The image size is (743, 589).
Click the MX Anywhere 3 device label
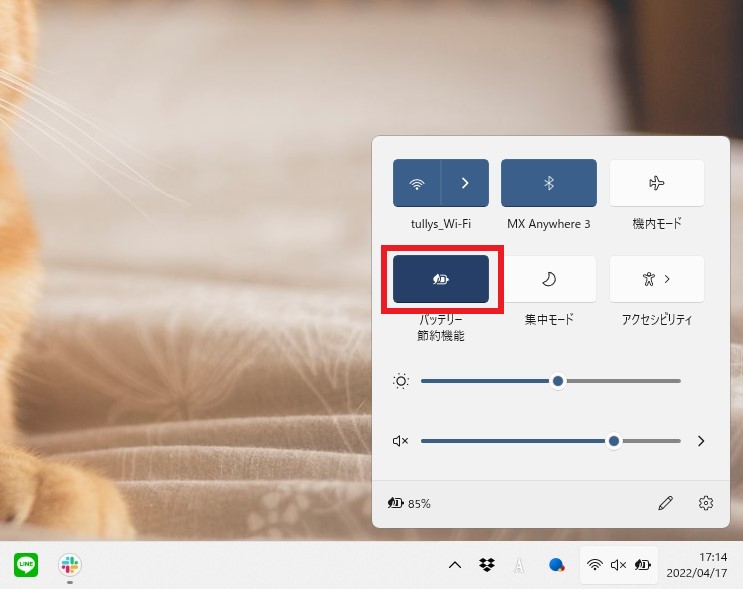pos(549,224)
